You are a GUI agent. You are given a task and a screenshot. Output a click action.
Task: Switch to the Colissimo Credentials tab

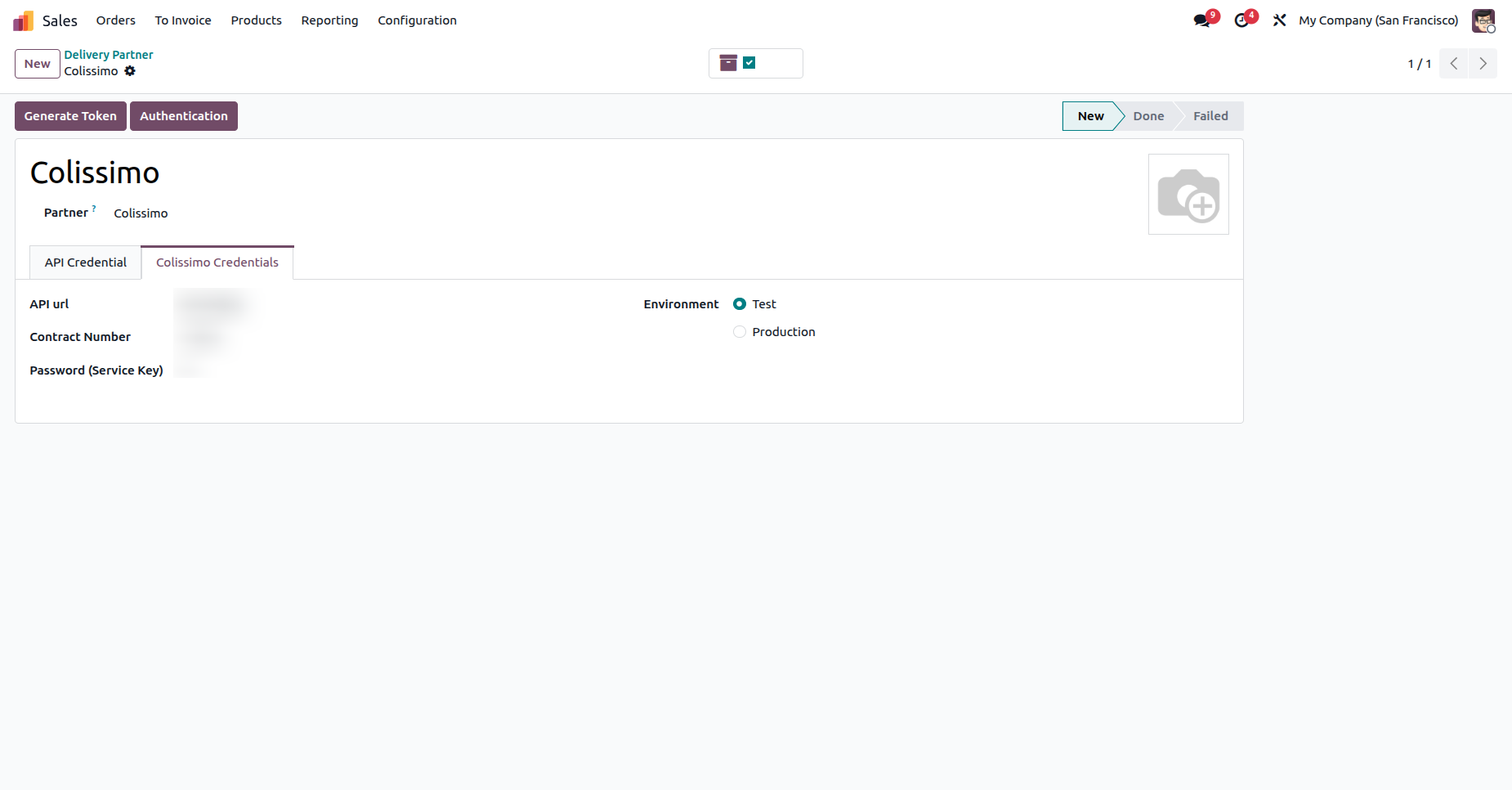217,263
